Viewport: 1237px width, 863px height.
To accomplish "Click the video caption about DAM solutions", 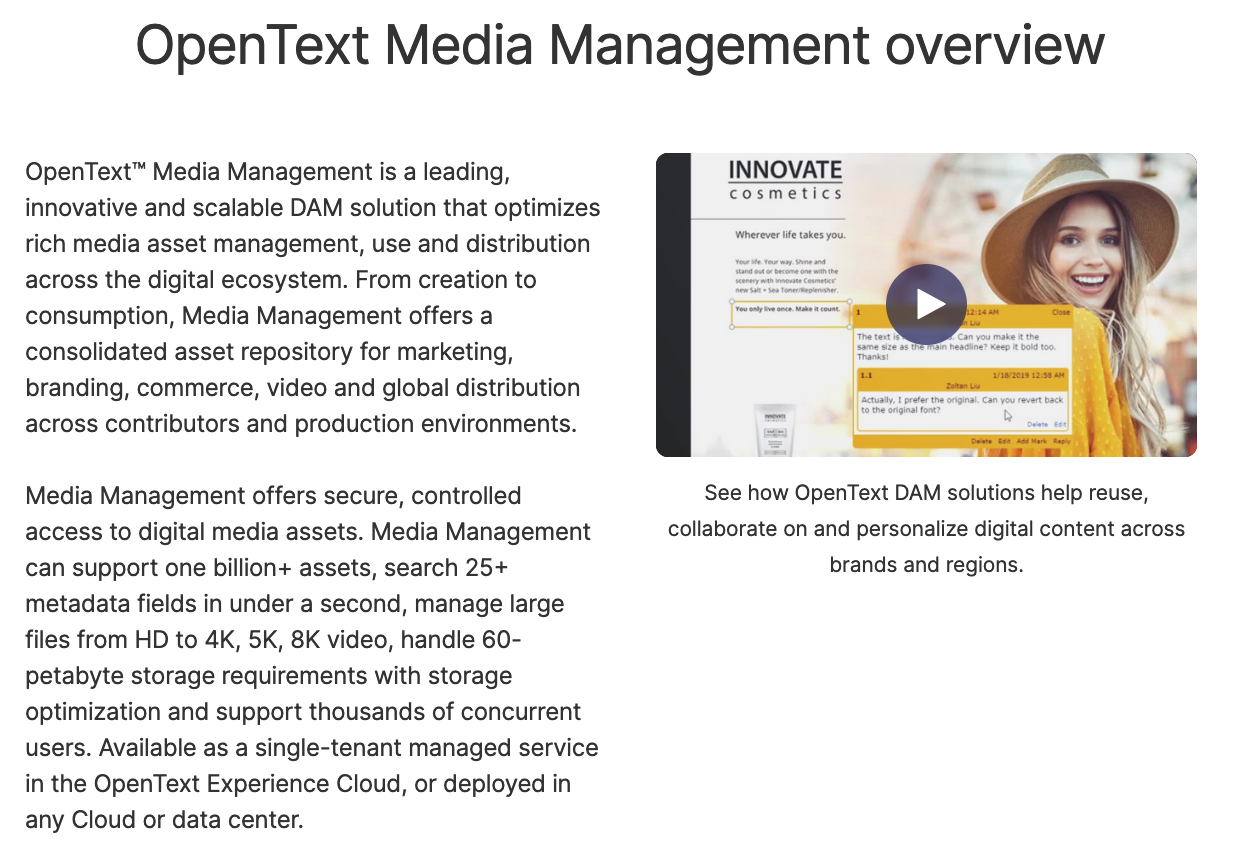I will pos(926,529).
